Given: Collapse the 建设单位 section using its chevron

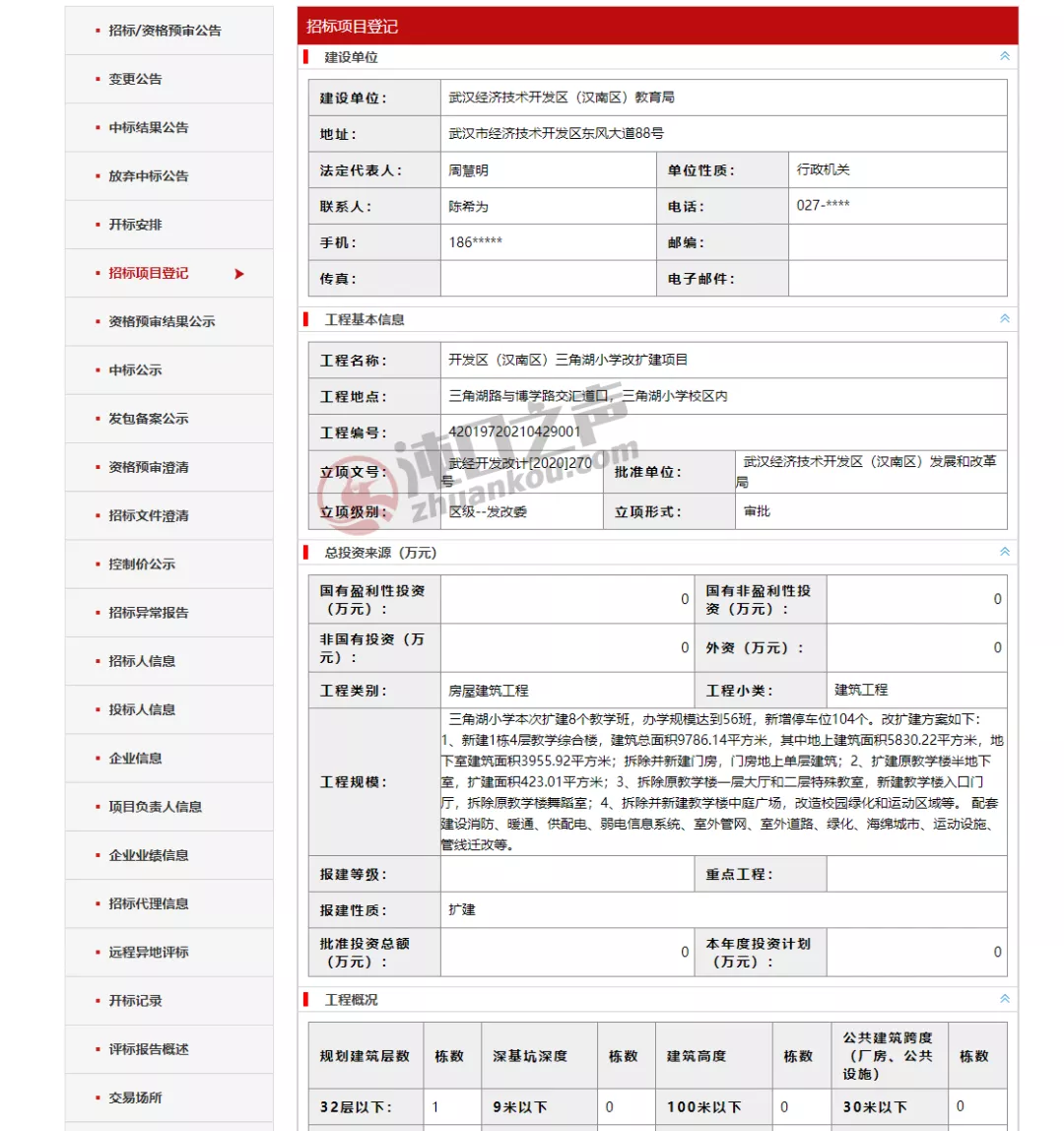Looking at the screenshot, I should (1004, 57).
